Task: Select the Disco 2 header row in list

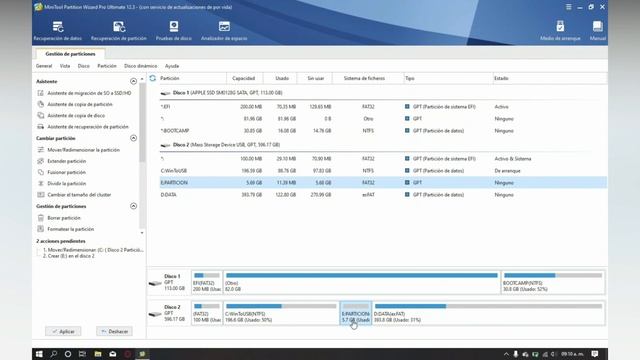Action: click(x=383, y=145)
